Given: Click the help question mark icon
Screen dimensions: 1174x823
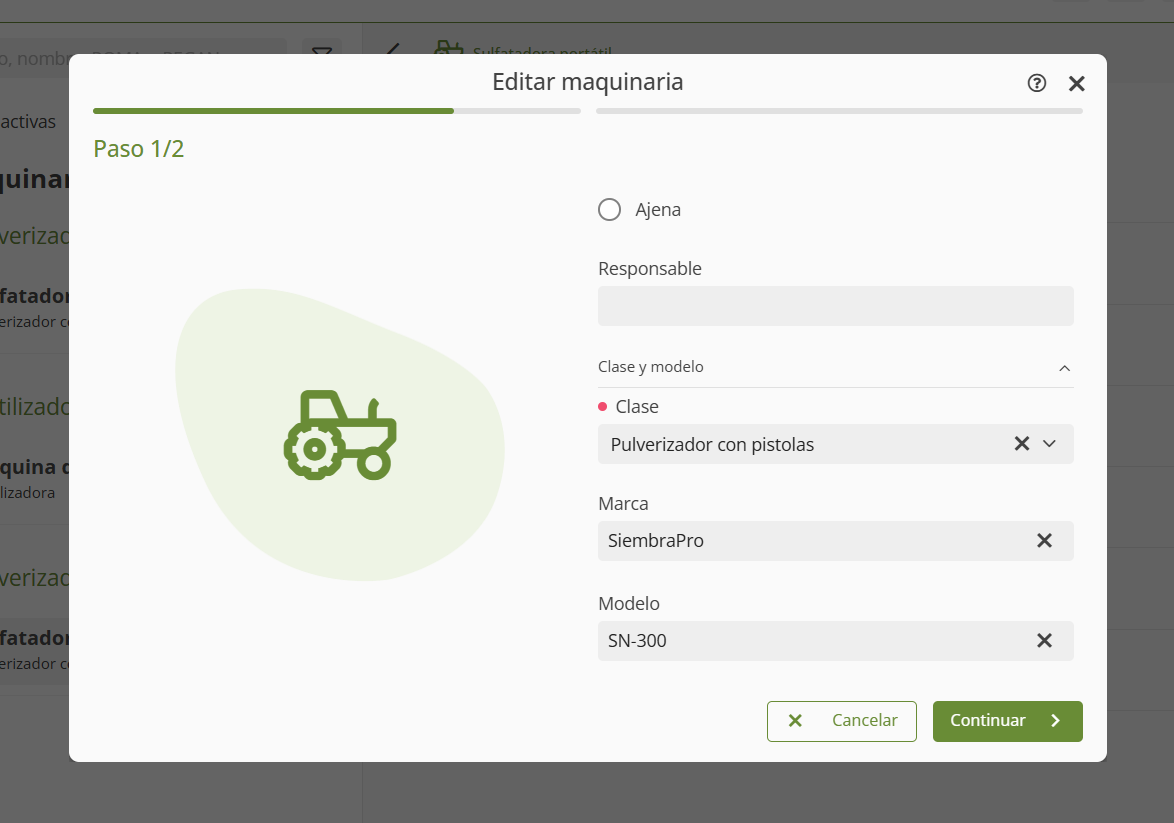Looking at the screenshot, I should 1037,83.
